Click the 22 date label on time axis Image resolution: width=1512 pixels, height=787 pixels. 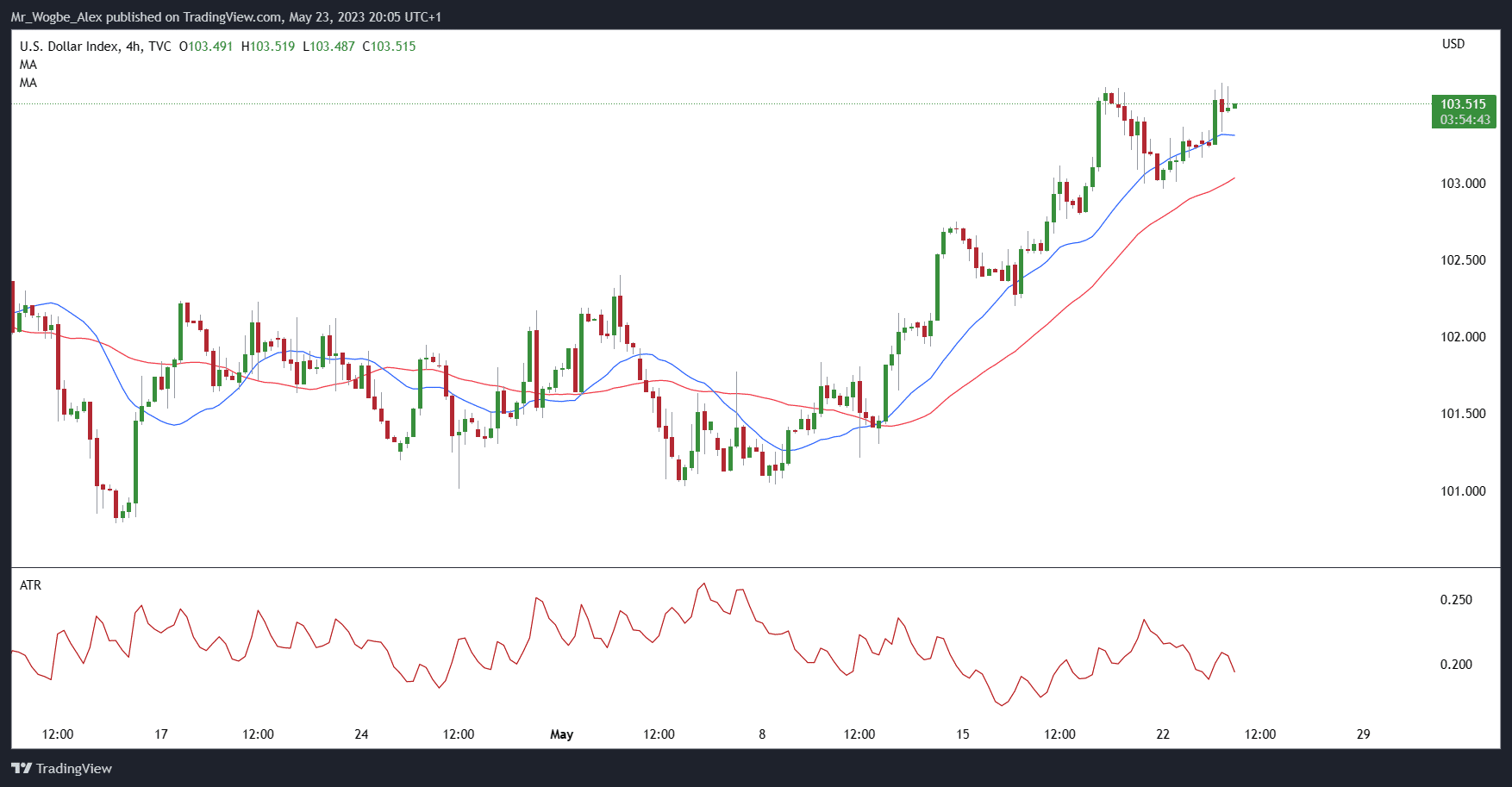click(x=1163, y=734)
